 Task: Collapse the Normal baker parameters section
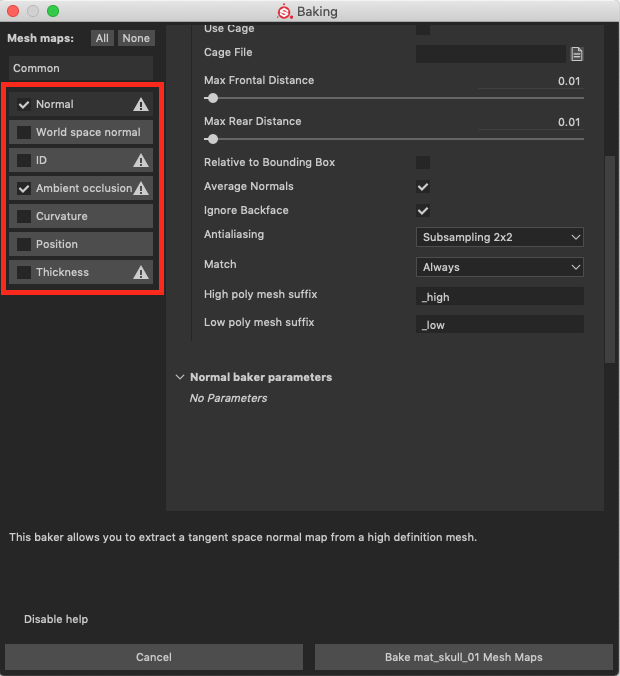click(x=180, y=377)
